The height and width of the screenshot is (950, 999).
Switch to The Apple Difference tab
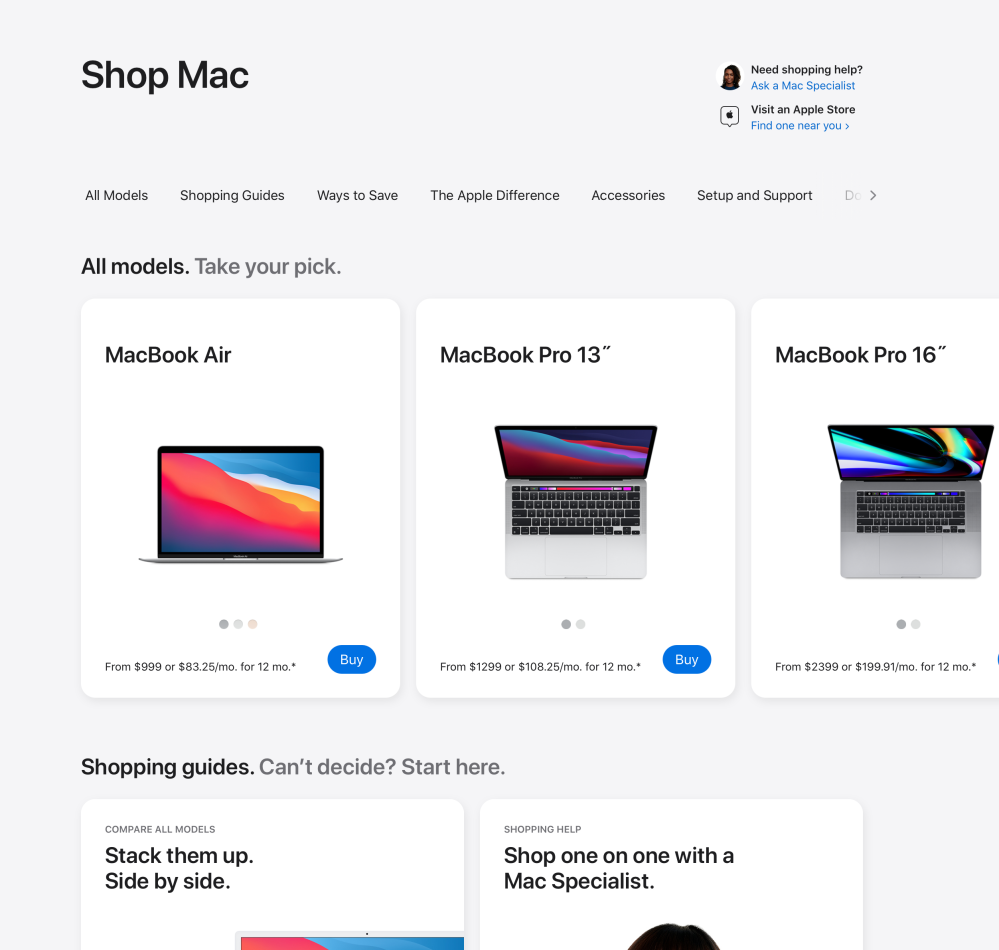(x=495, y=196)
